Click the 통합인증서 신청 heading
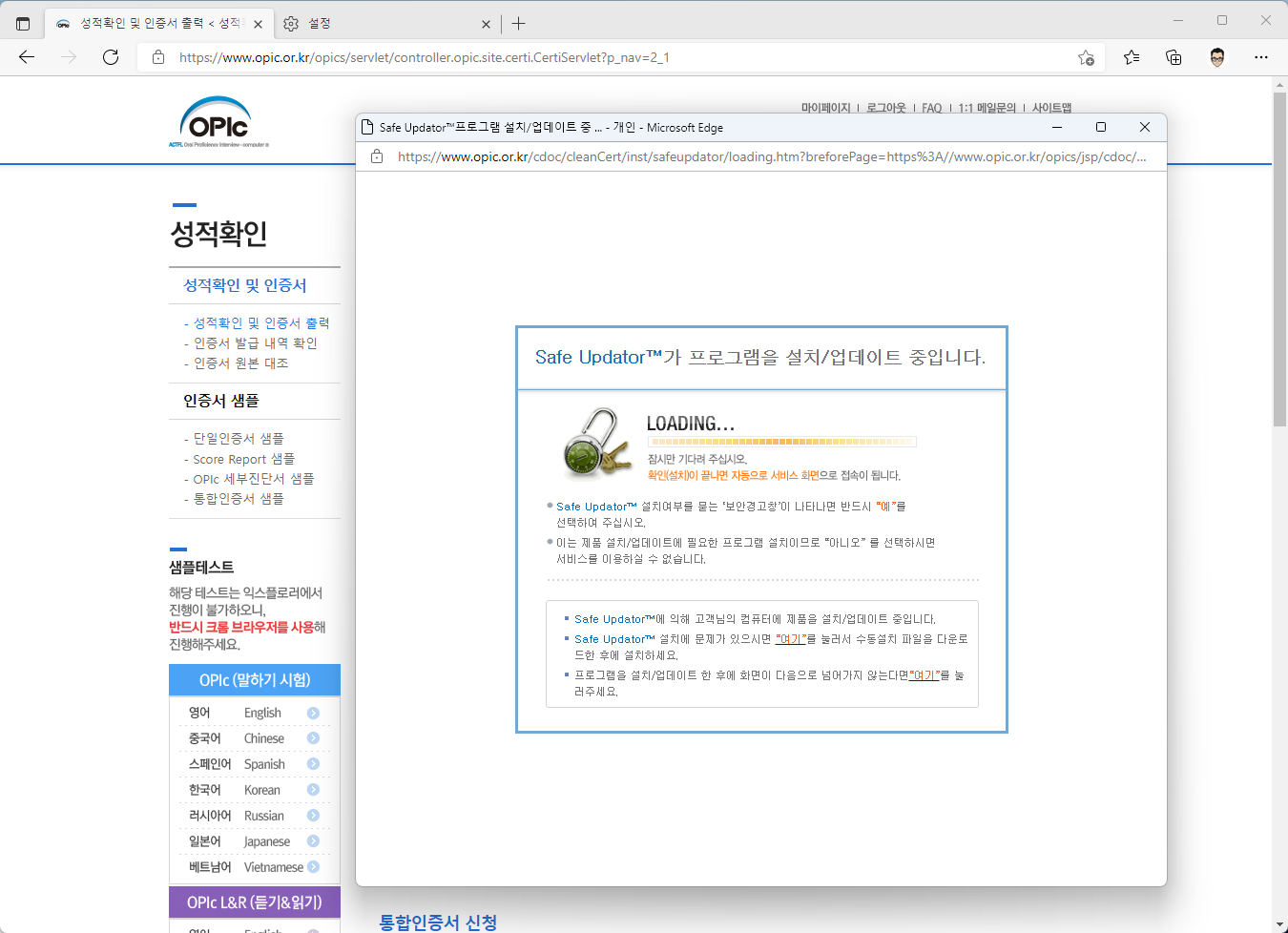The image size is (1288, 933). (438, 923)
